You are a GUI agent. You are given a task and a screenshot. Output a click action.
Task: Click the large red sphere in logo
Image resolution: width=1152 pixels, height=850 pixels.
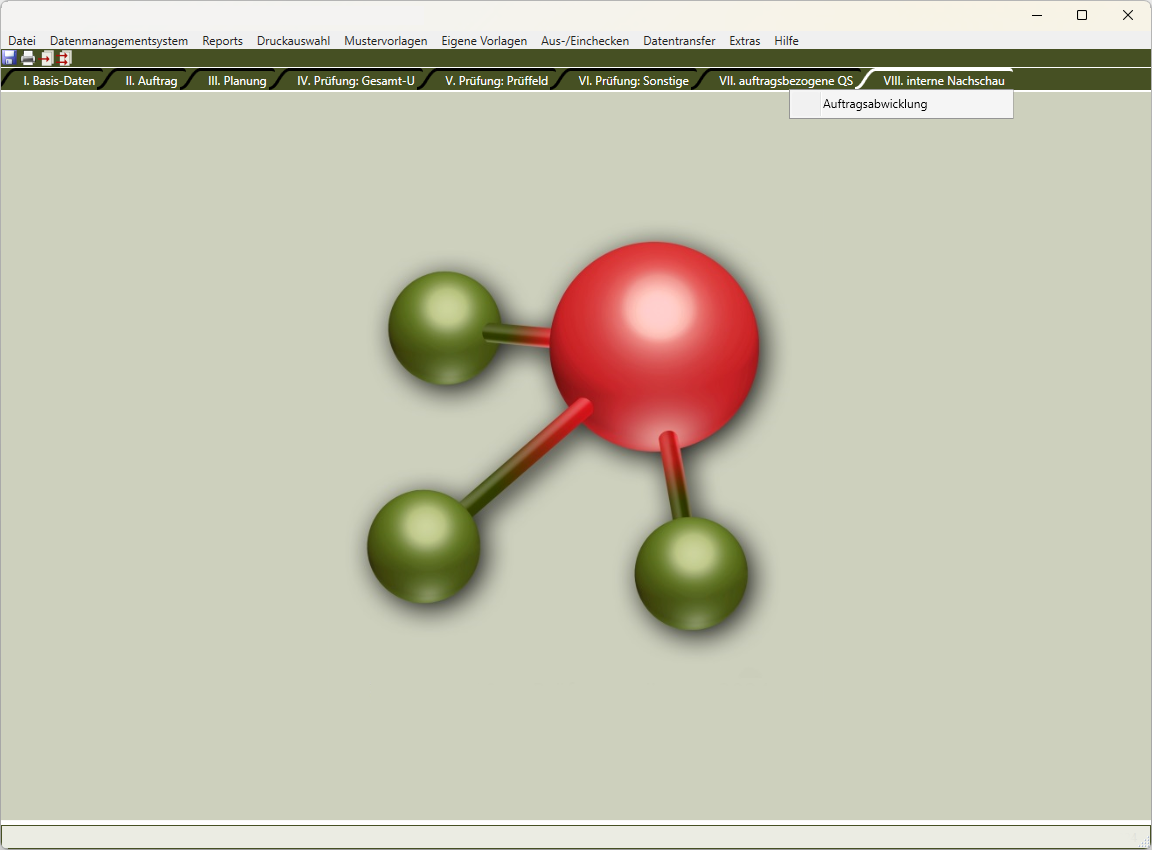654,346
